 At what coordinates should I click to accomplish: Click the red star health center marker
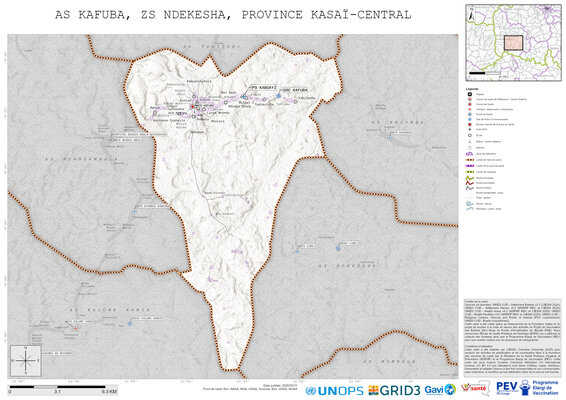(x=193, y=106)
